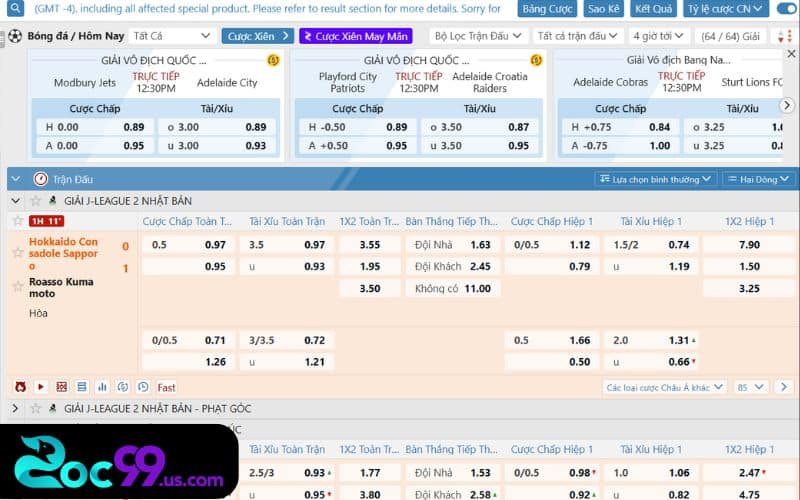Click Cược Chấp Hiệp 1 column header
This screenshot has width=800, height=500.
552,221
